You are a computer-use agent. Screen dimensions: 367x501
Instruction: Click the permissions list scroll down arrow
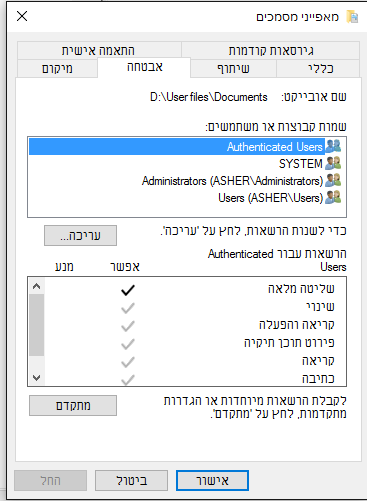[37, 377]
